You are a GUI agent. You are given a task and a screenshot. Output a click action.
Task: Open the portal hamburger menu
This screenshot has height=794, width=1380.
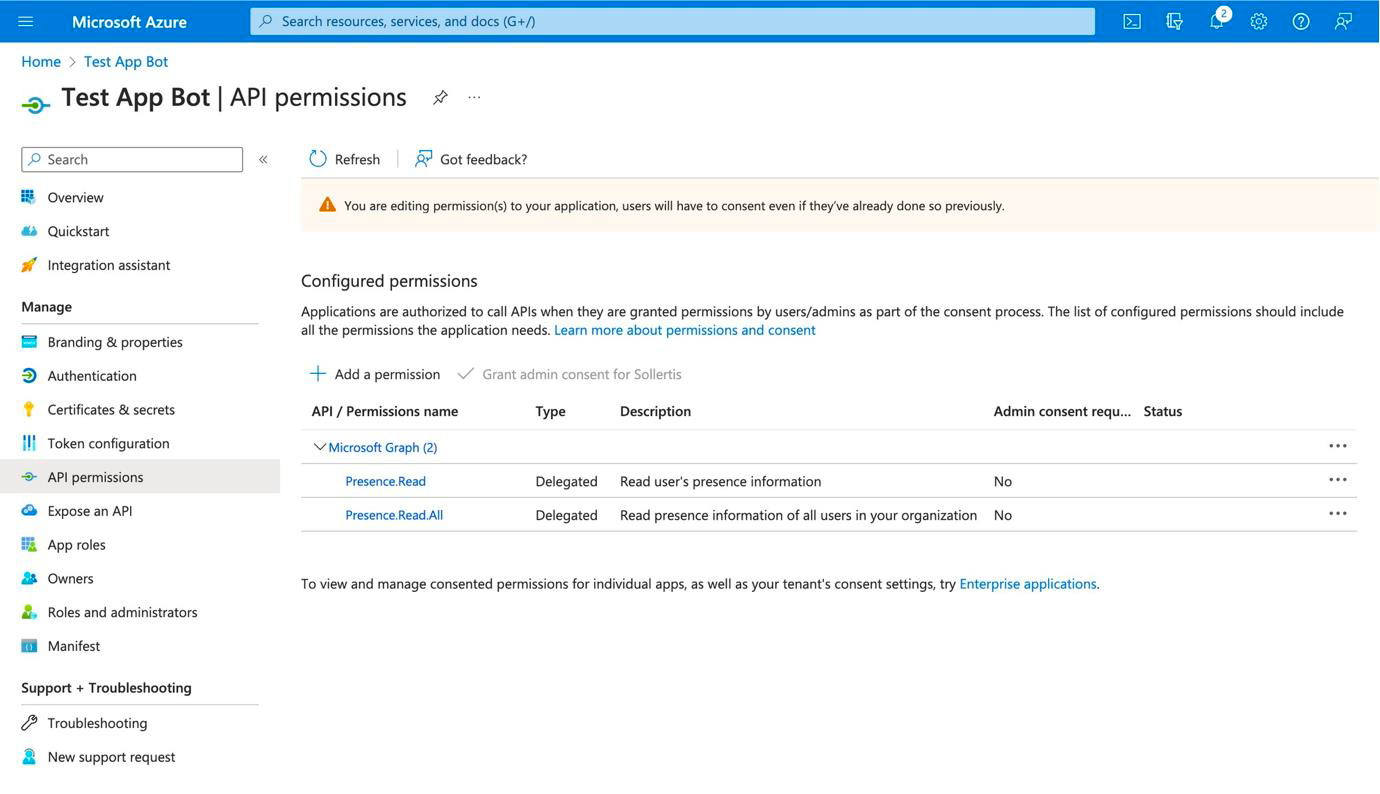(x=26, y=21)
